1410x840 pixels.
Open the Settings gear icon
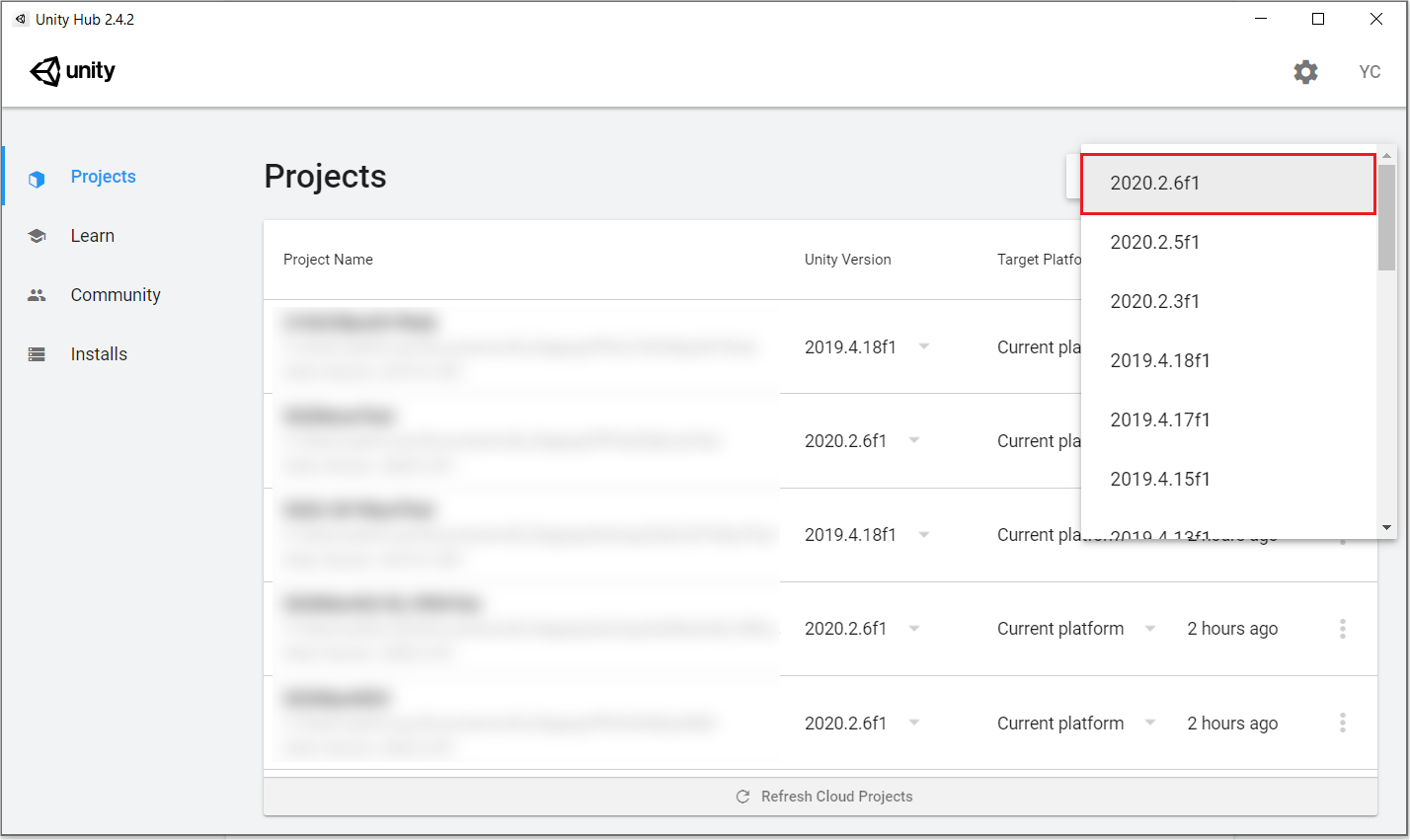coord(1305,72)
